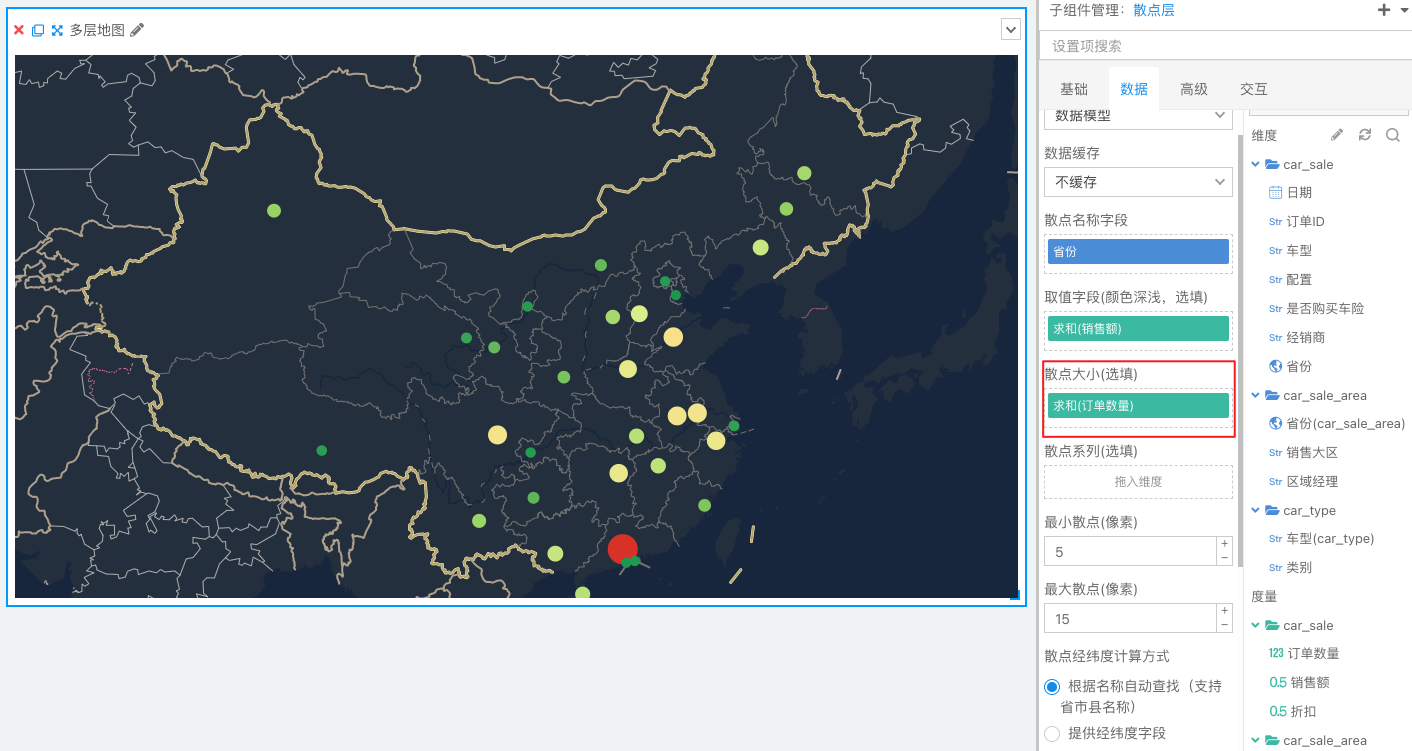Expand the 多层地图 component to fullscreen
The width and height of the screenshot is (1412, 751).
[x=57, y=30]
